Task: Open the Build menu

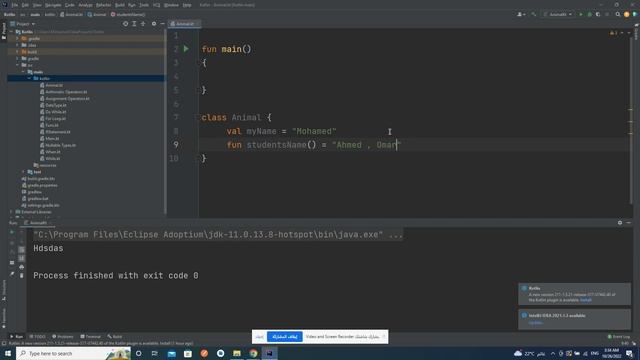Action: tap(120, 5)
